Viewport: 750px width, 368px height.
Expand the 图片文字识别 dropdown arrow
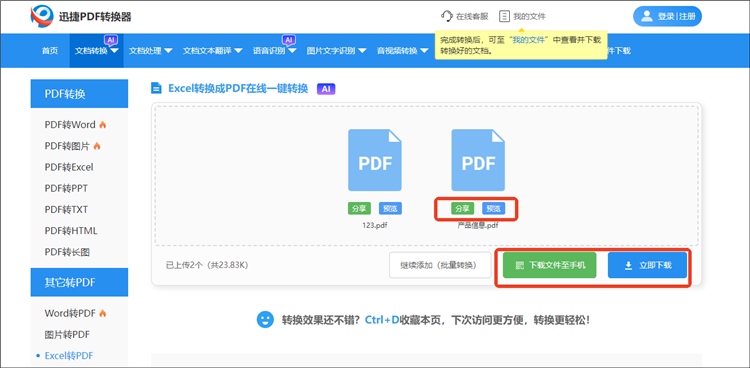[x=362, y=51]
